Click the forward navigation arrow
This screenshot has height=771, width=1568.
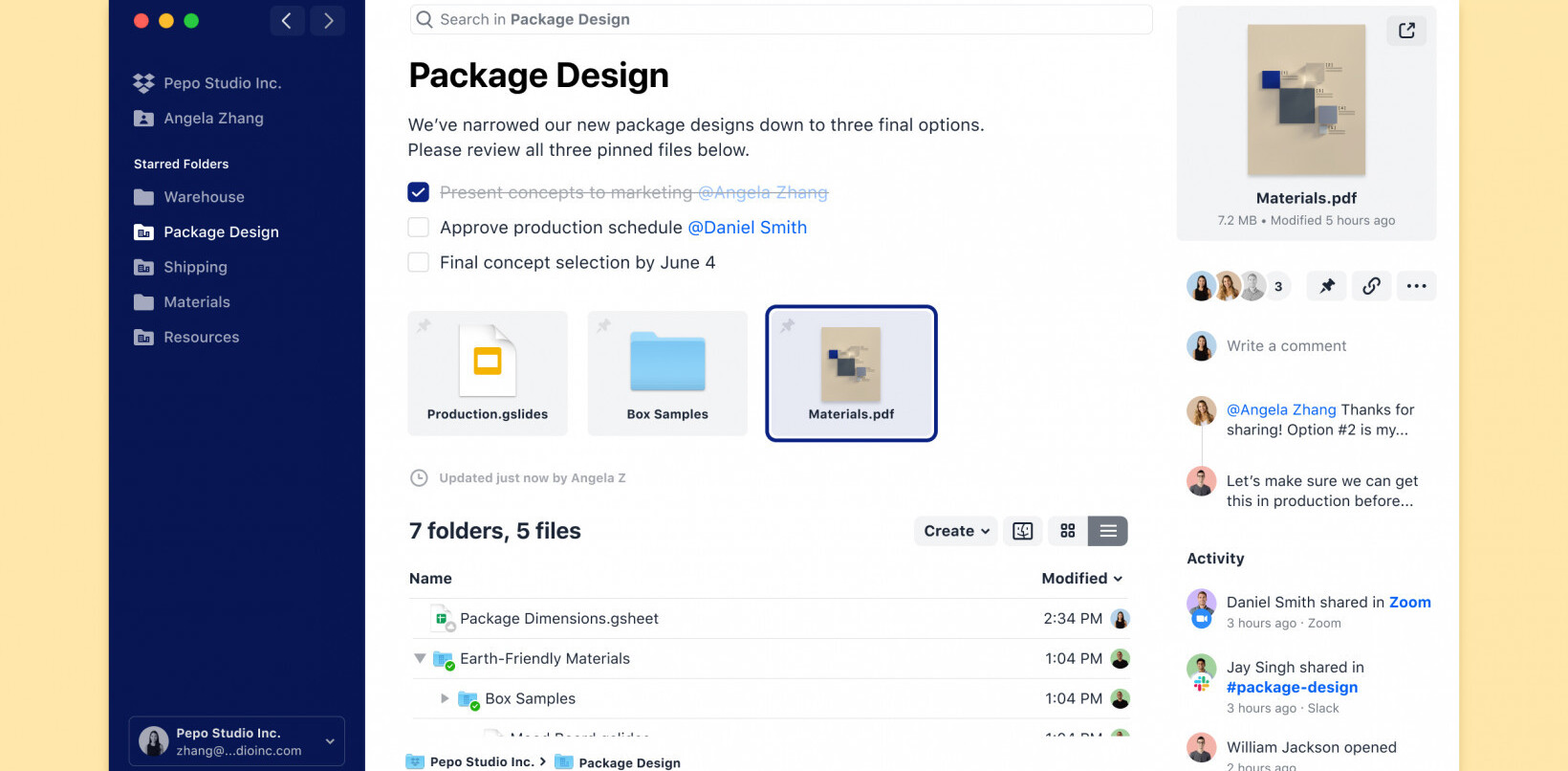click(328, 21)
